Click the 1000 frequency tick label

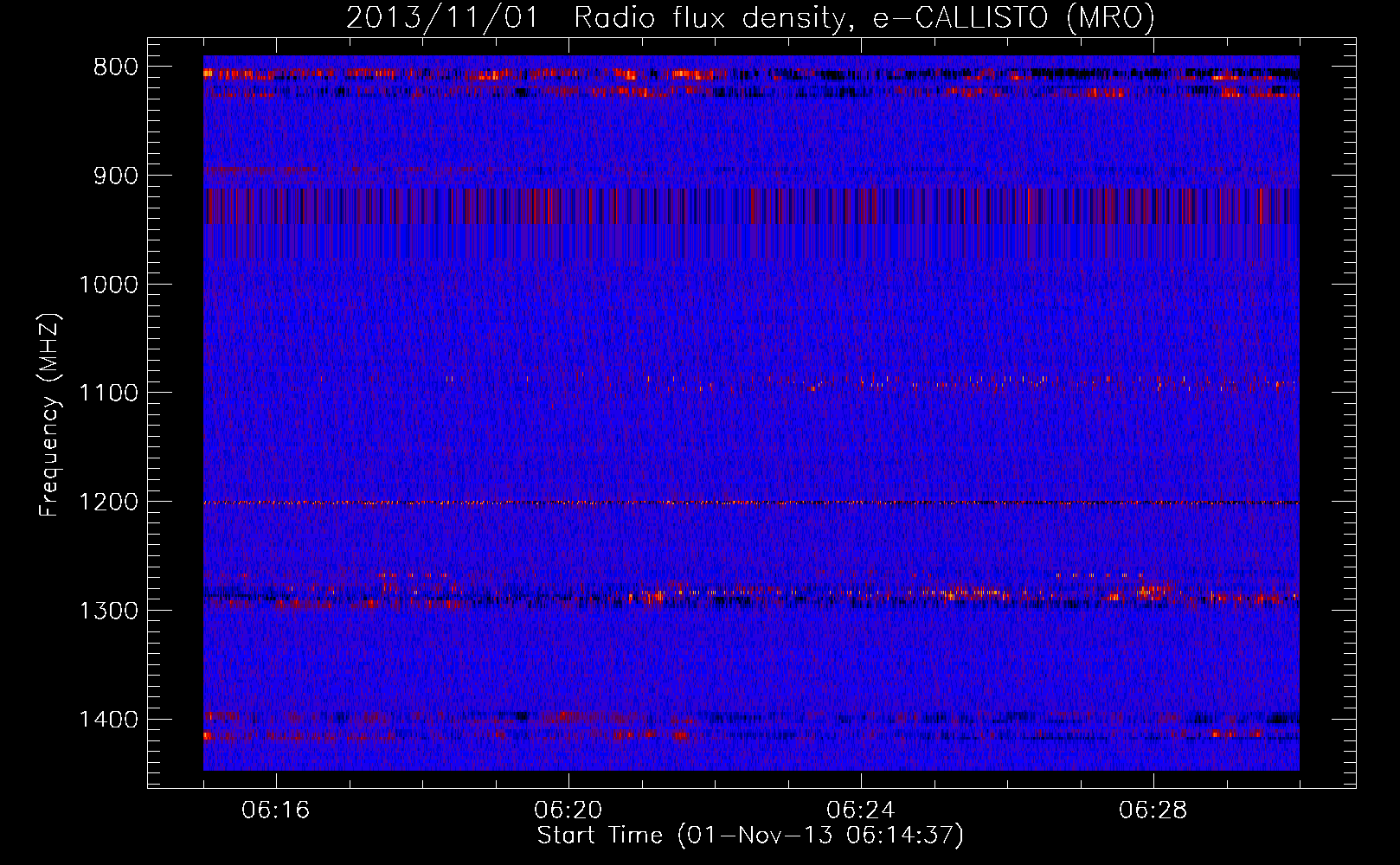[x=109, y=285]
